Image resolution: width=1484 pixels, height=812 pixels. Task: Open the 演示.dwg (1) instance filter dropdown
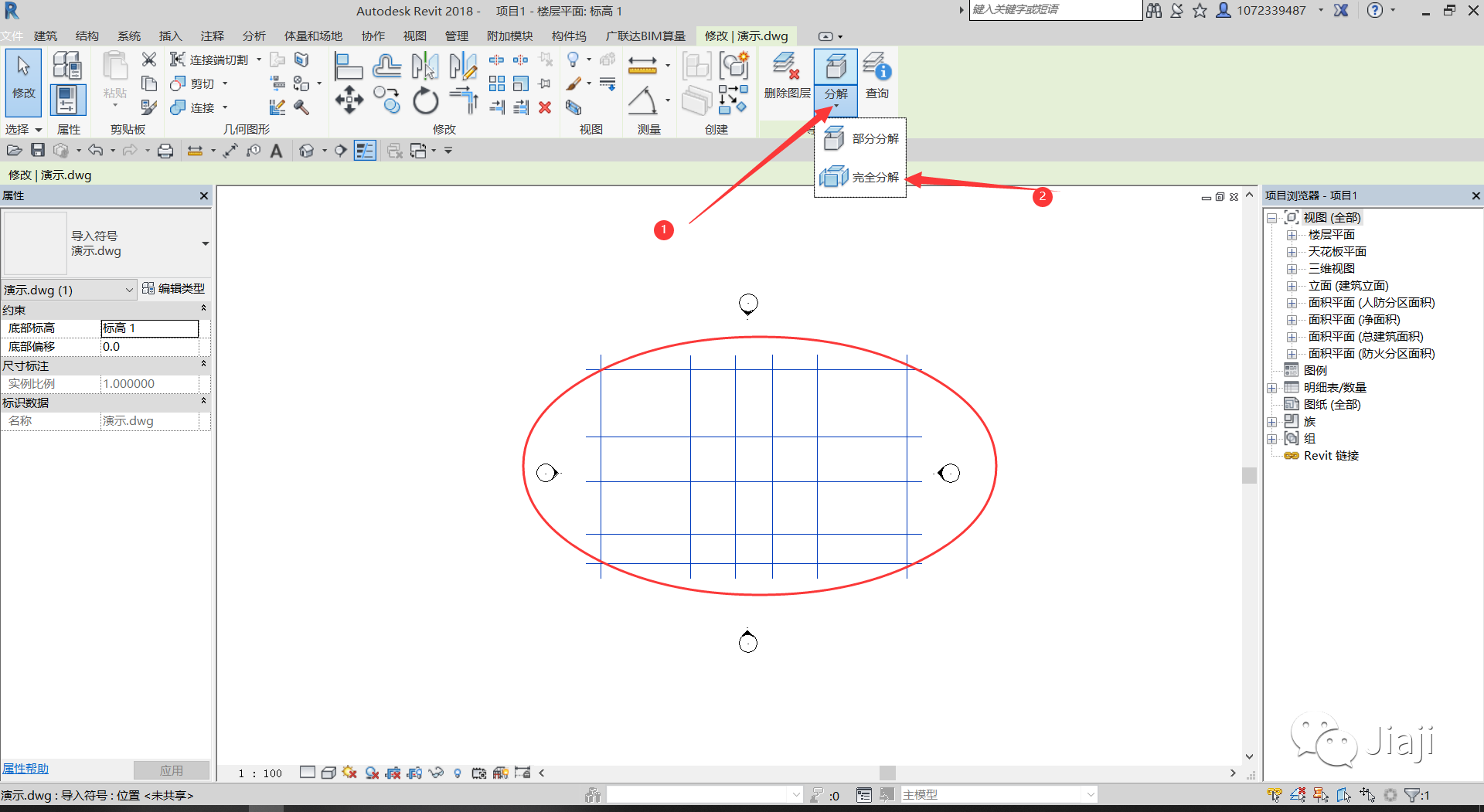130,290
